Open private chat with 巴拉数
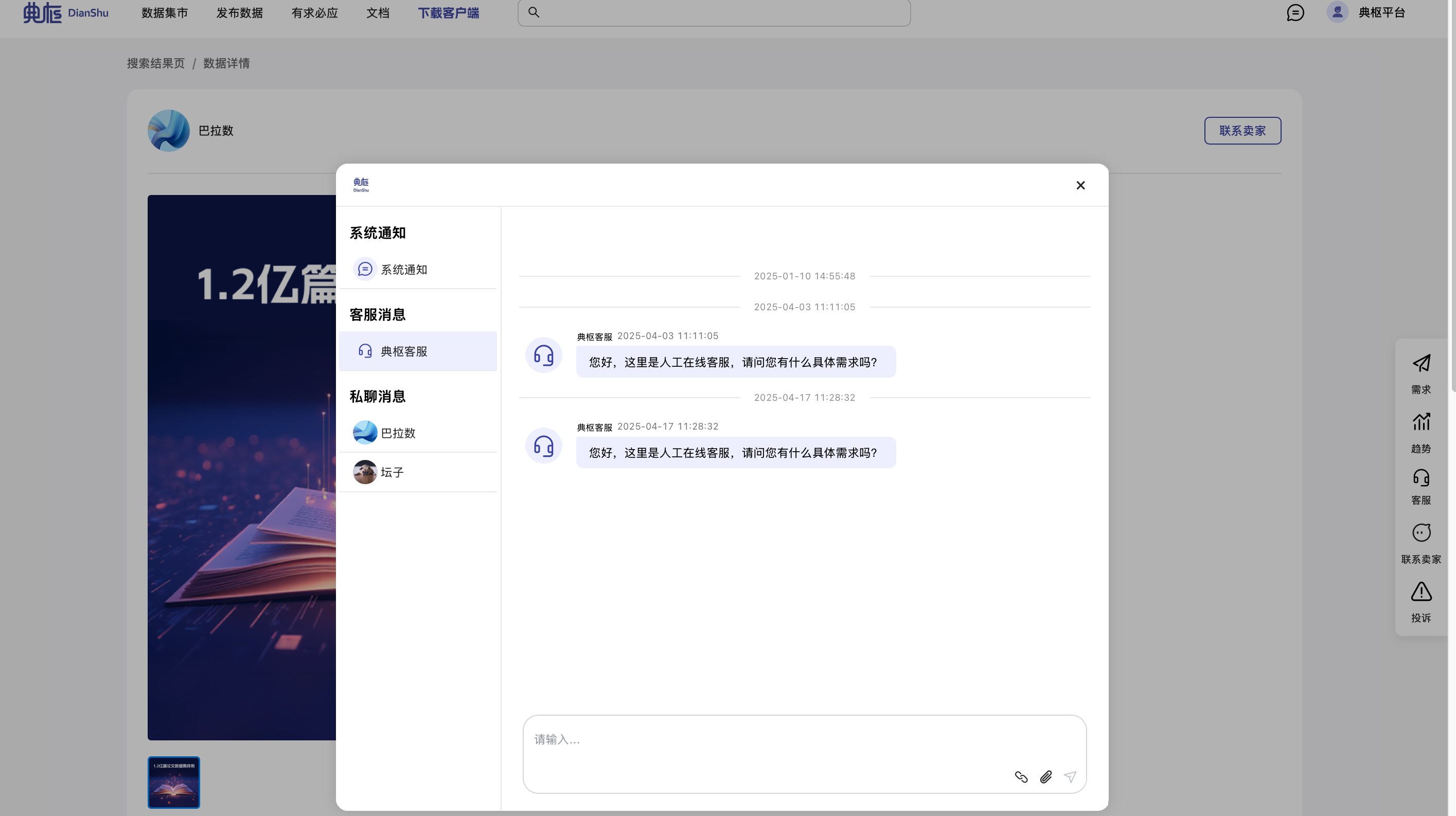1456x816 pixels. 418,433
